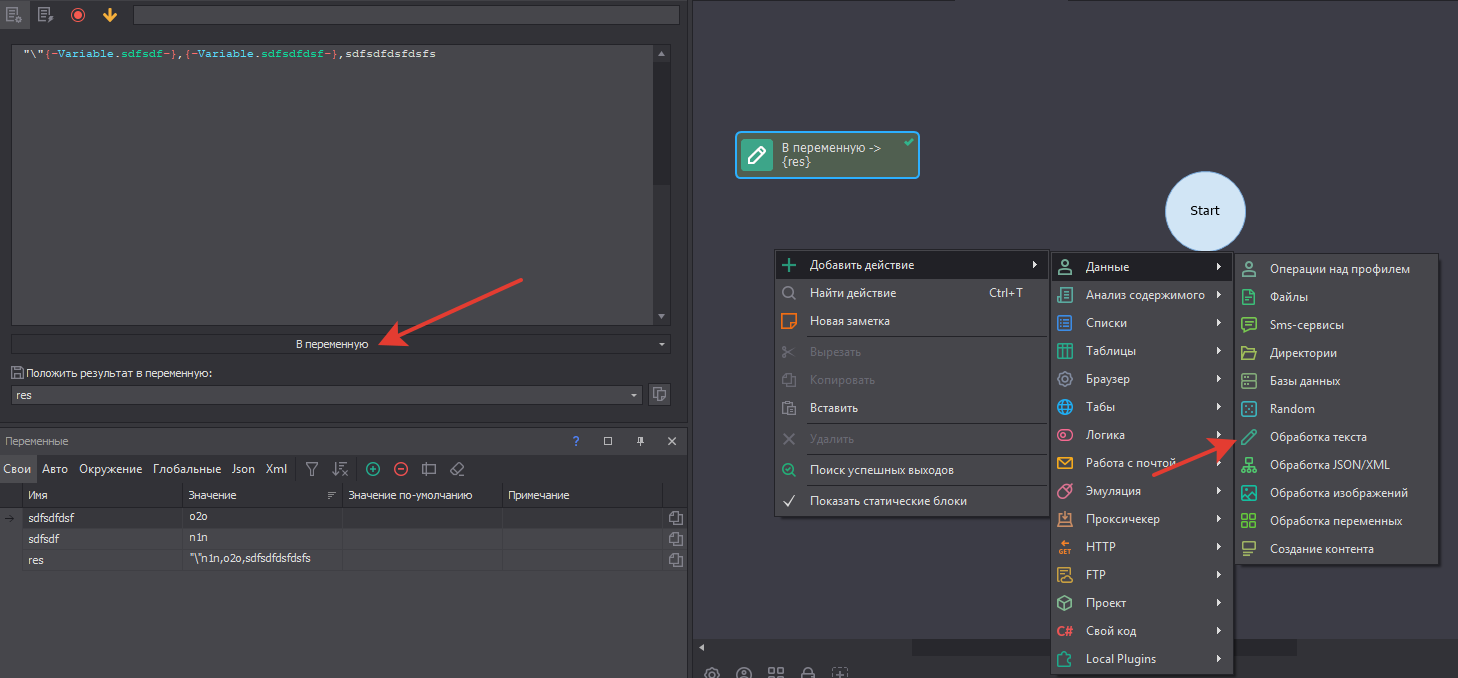
Task: Click copy icon in the res row
Action: 676,560
